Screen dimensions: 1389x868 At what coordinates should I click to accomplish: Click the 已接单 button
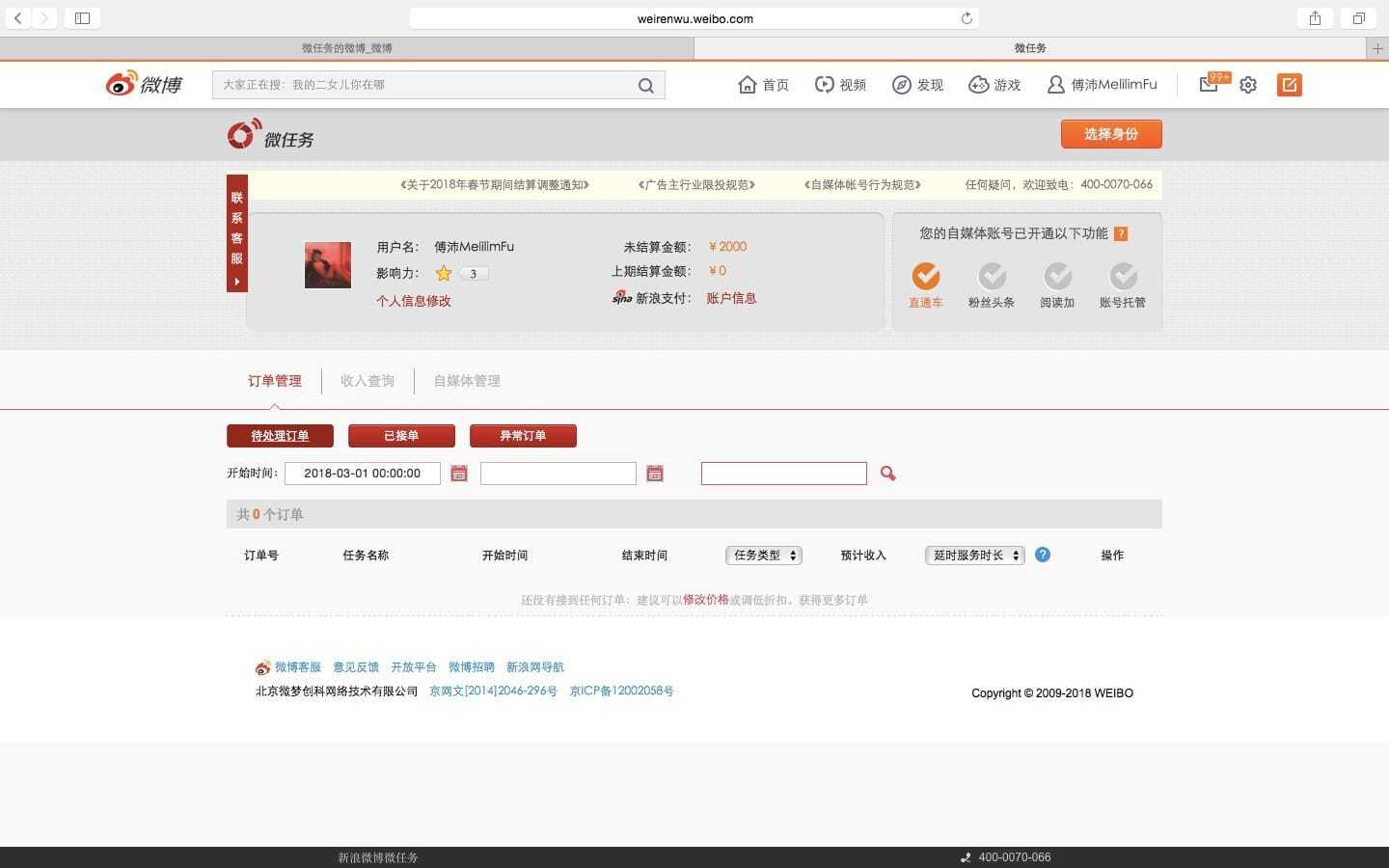tap(401, 436)
